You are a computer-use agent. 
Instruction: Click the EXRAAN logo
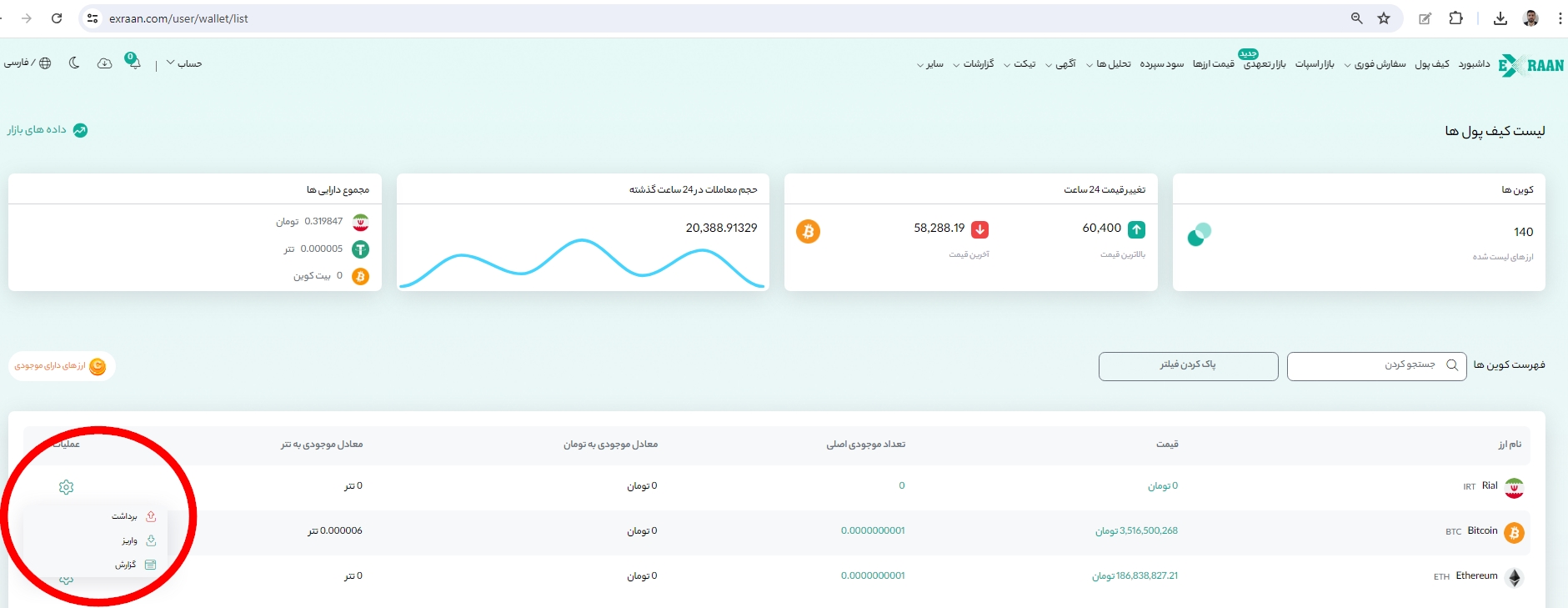click(1531, 65)
